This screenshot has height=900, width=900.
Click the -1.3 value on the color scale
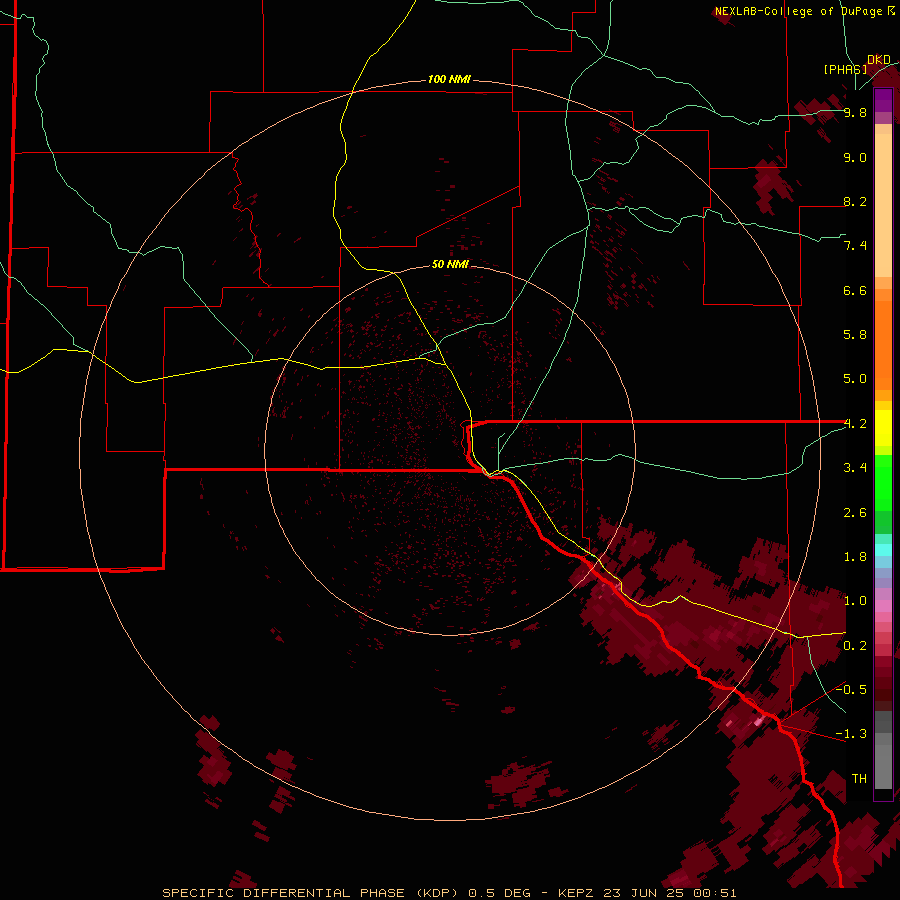pyautogui.click(x=852, y=734)
